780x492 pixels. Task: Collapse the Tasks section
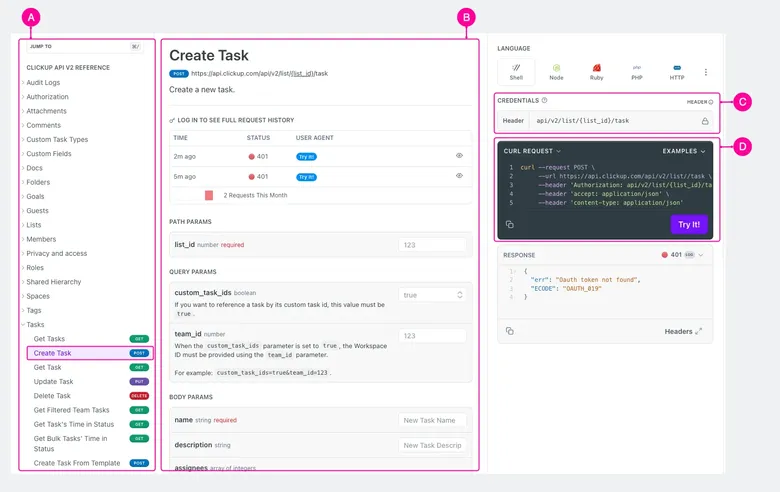[35, 324]
